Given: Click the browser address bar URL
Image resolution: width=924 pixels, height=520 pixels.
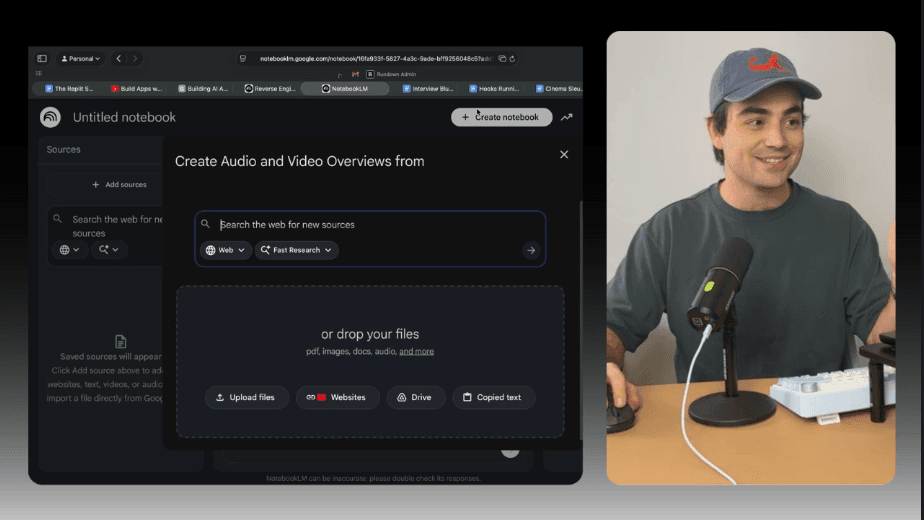Looking at the screenshot, I should coord(375,58).
